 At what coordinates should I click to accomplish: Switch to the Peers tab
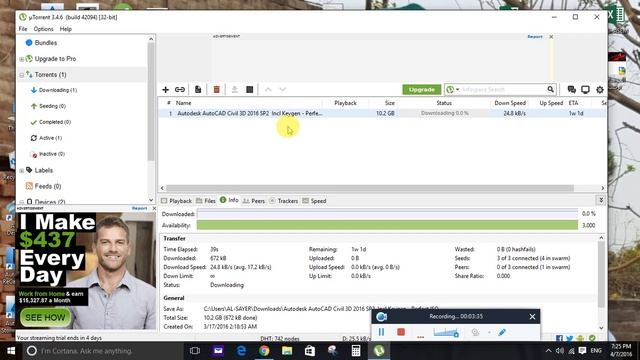coord(253,201)
